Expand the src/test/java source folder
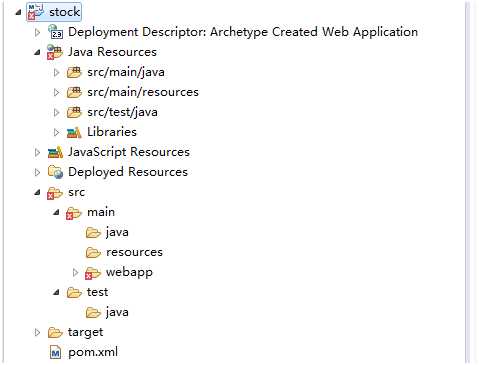 coord(56,112)
